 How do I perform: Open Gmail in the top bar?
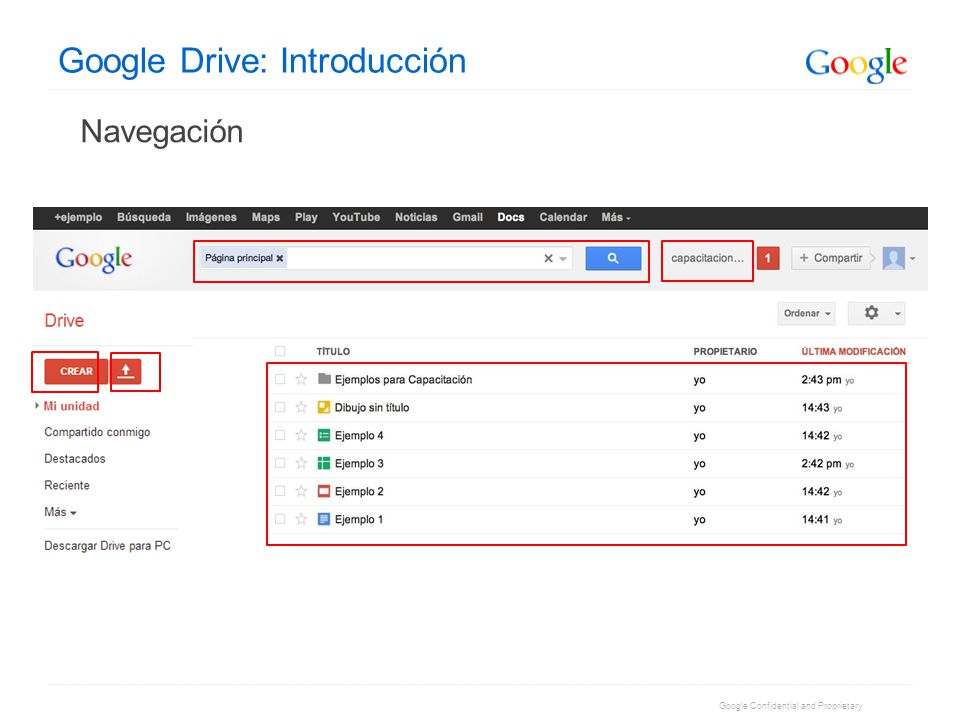[468, 217]
